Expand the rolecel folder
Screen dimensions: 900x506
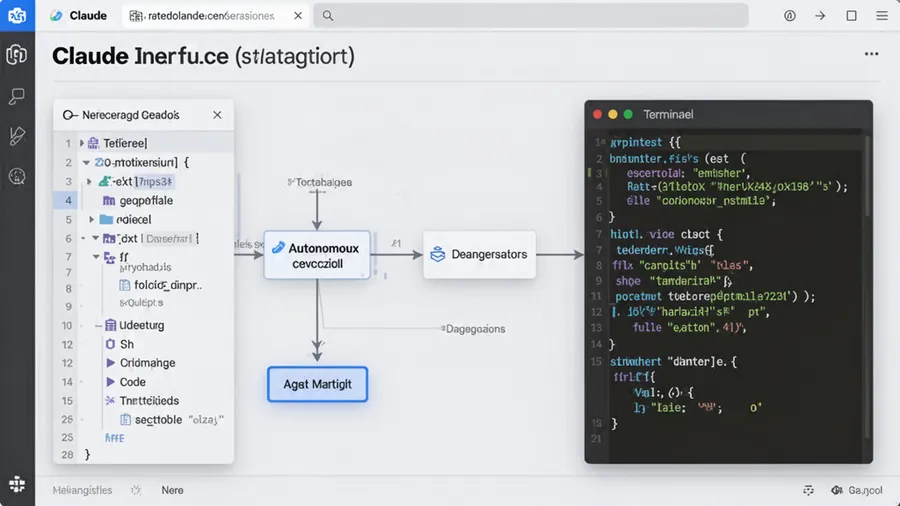pos(91,219)
